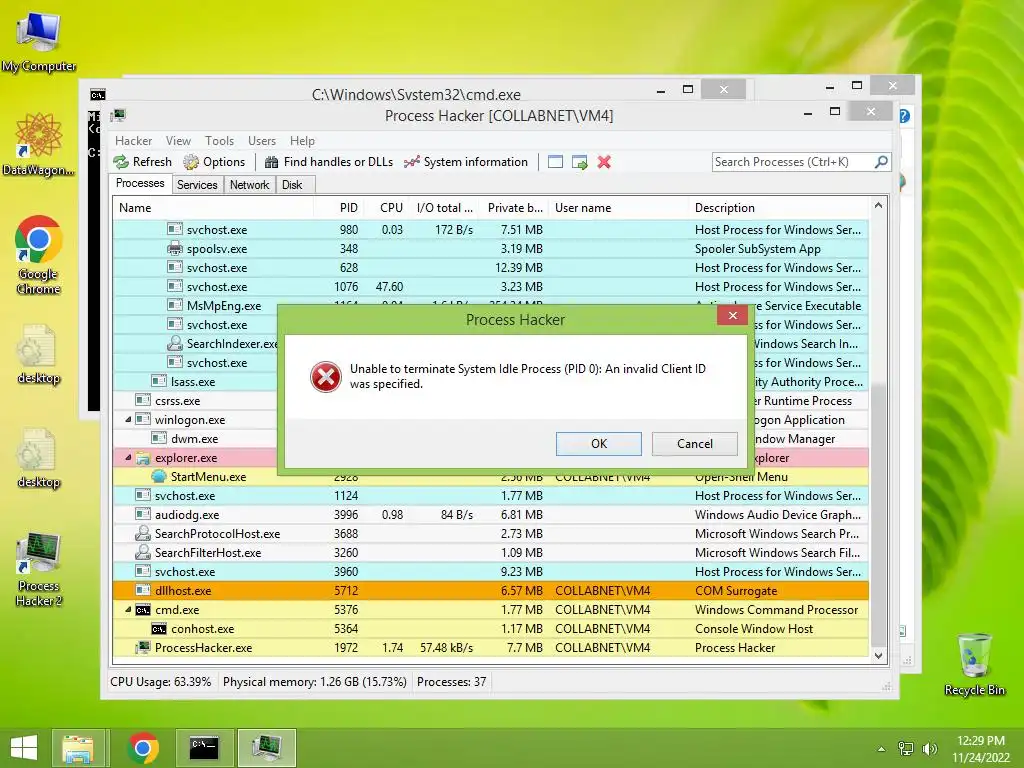
Task: Click the search magnifier icon
Action: (881, 161)
